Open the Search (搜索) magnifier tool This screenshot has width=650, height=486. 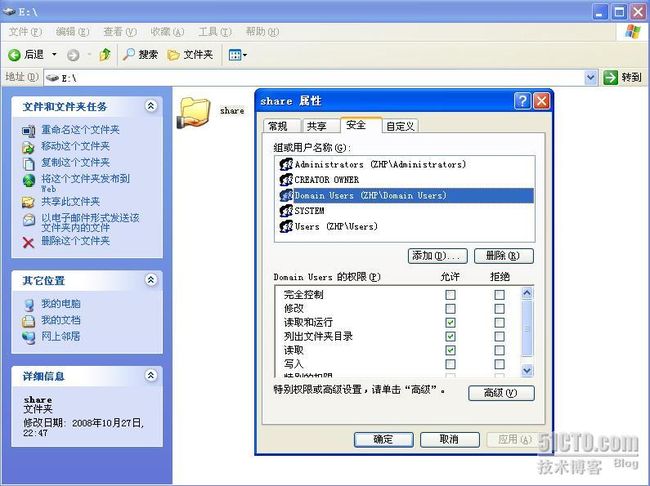(140, 54)
